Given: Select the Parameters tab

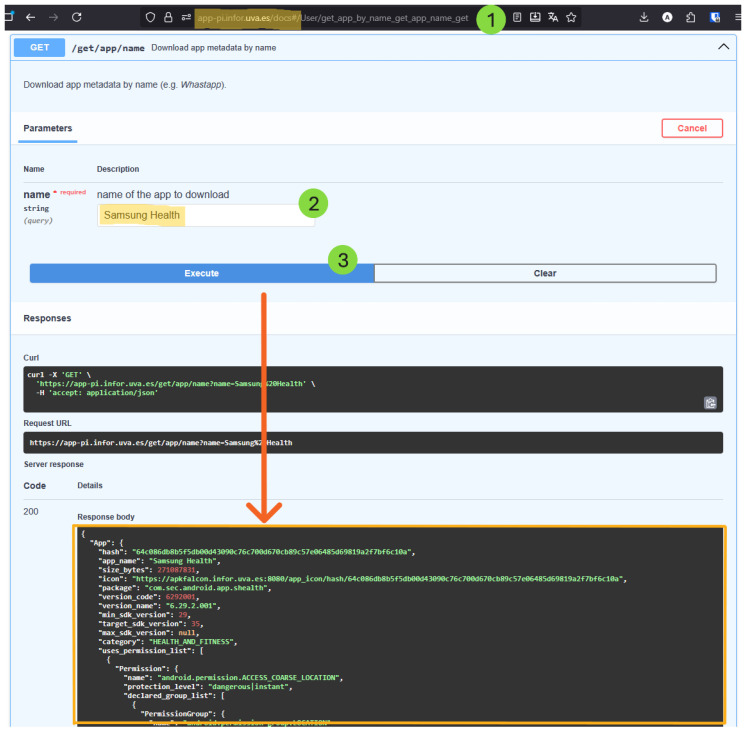Looking at the screenshot, I should click(x=48, y=128).
